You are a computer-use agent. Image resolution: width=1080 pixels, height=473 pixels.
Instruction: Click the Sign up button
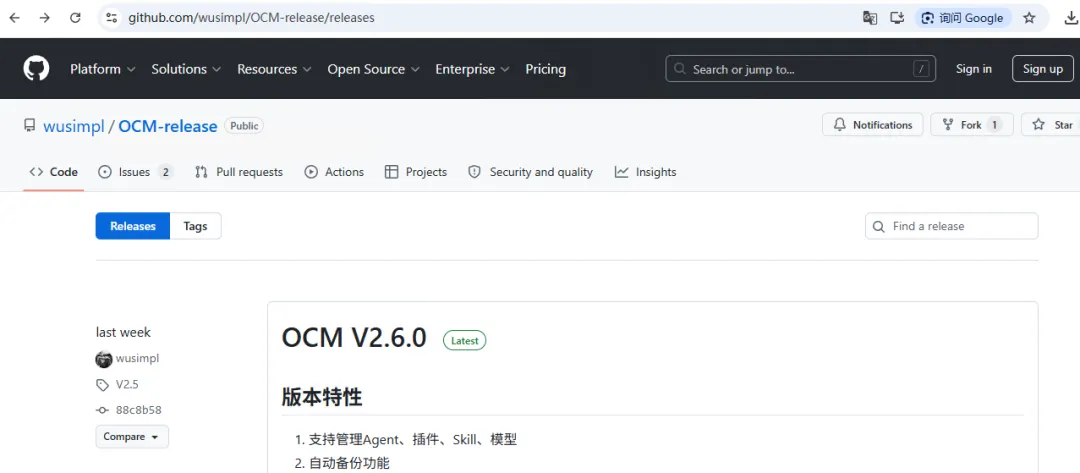coord(1043,69)
